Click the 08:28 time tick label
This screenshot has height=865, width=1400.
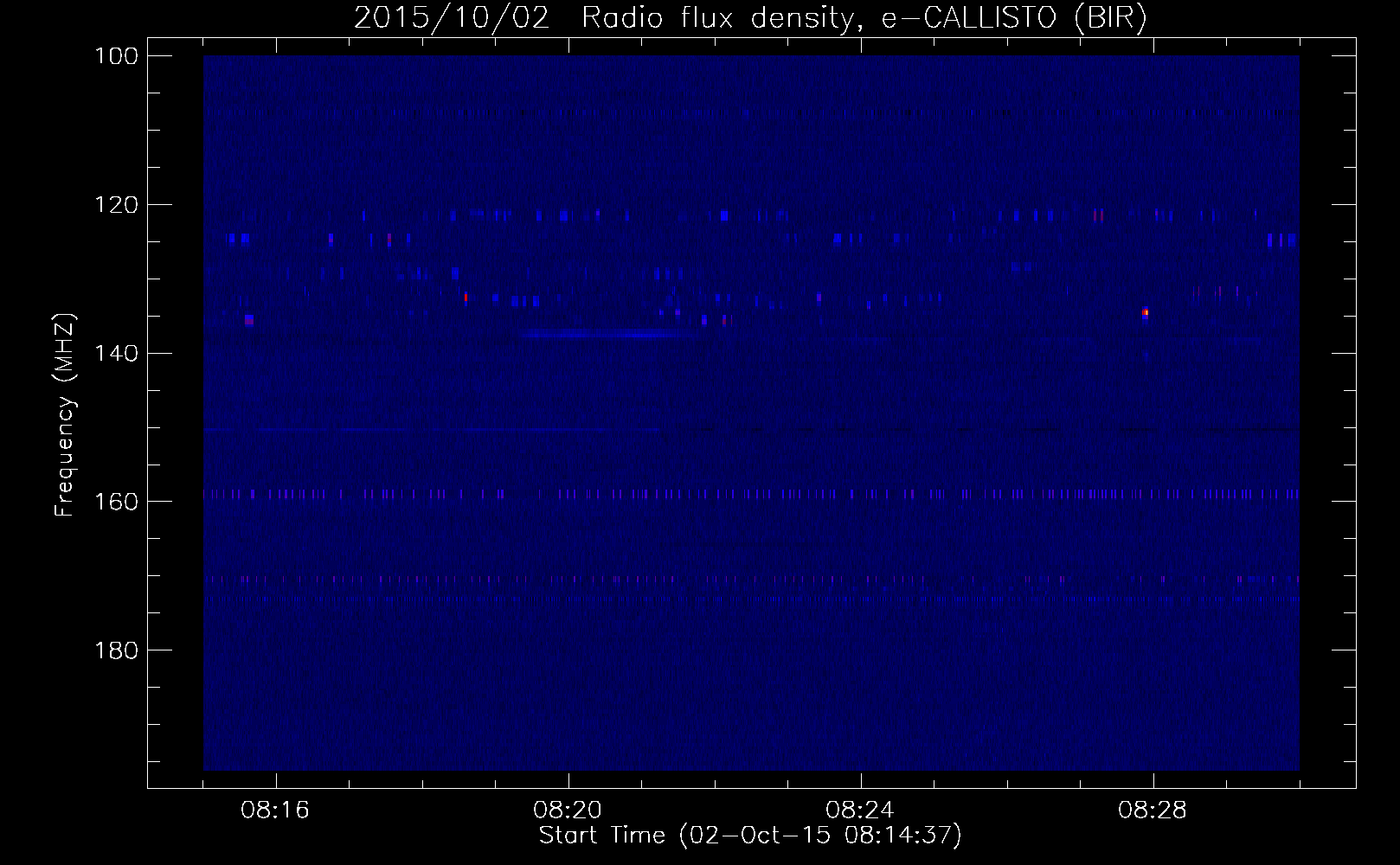pyautogui.click(x=1153, y=811)
